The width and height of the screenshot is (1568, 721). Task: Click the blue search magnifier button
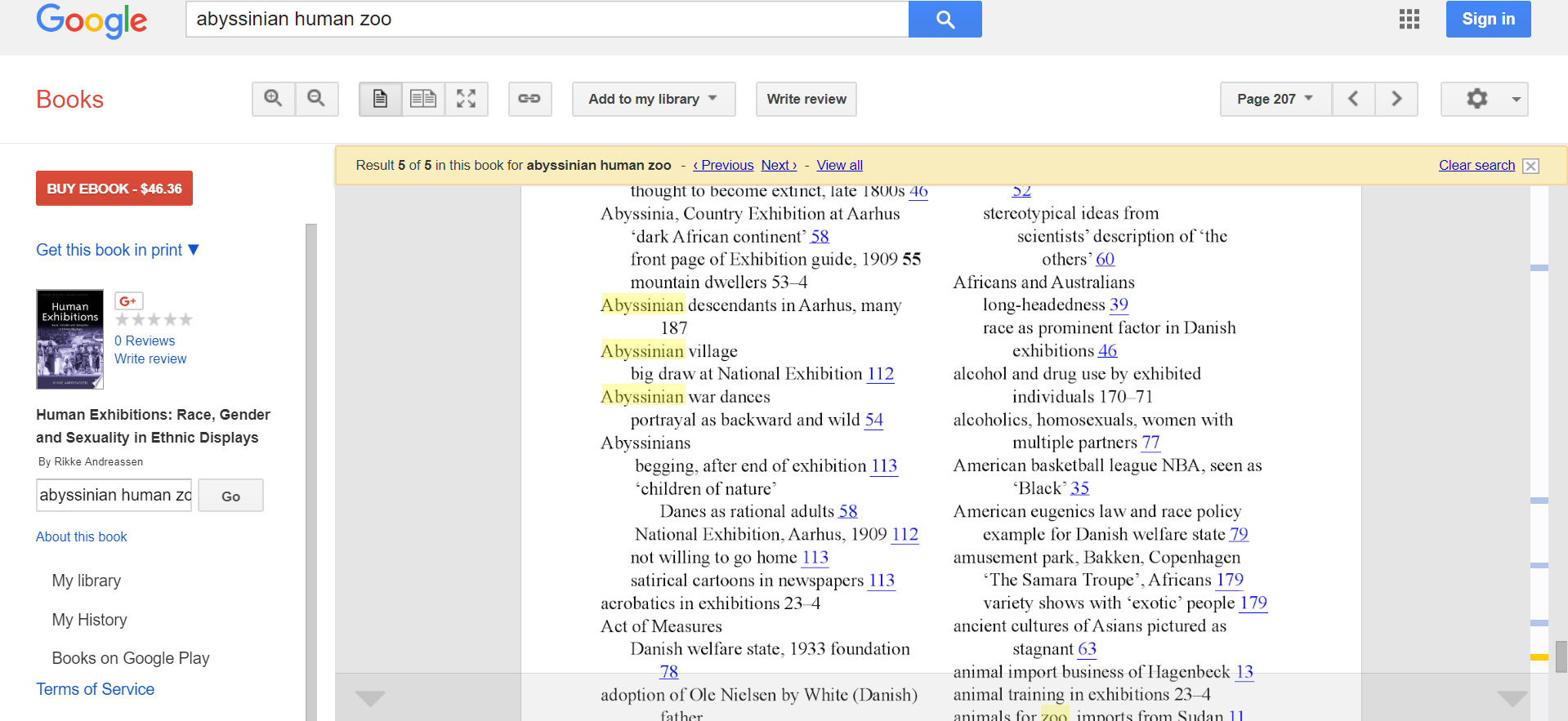(945, 19)
